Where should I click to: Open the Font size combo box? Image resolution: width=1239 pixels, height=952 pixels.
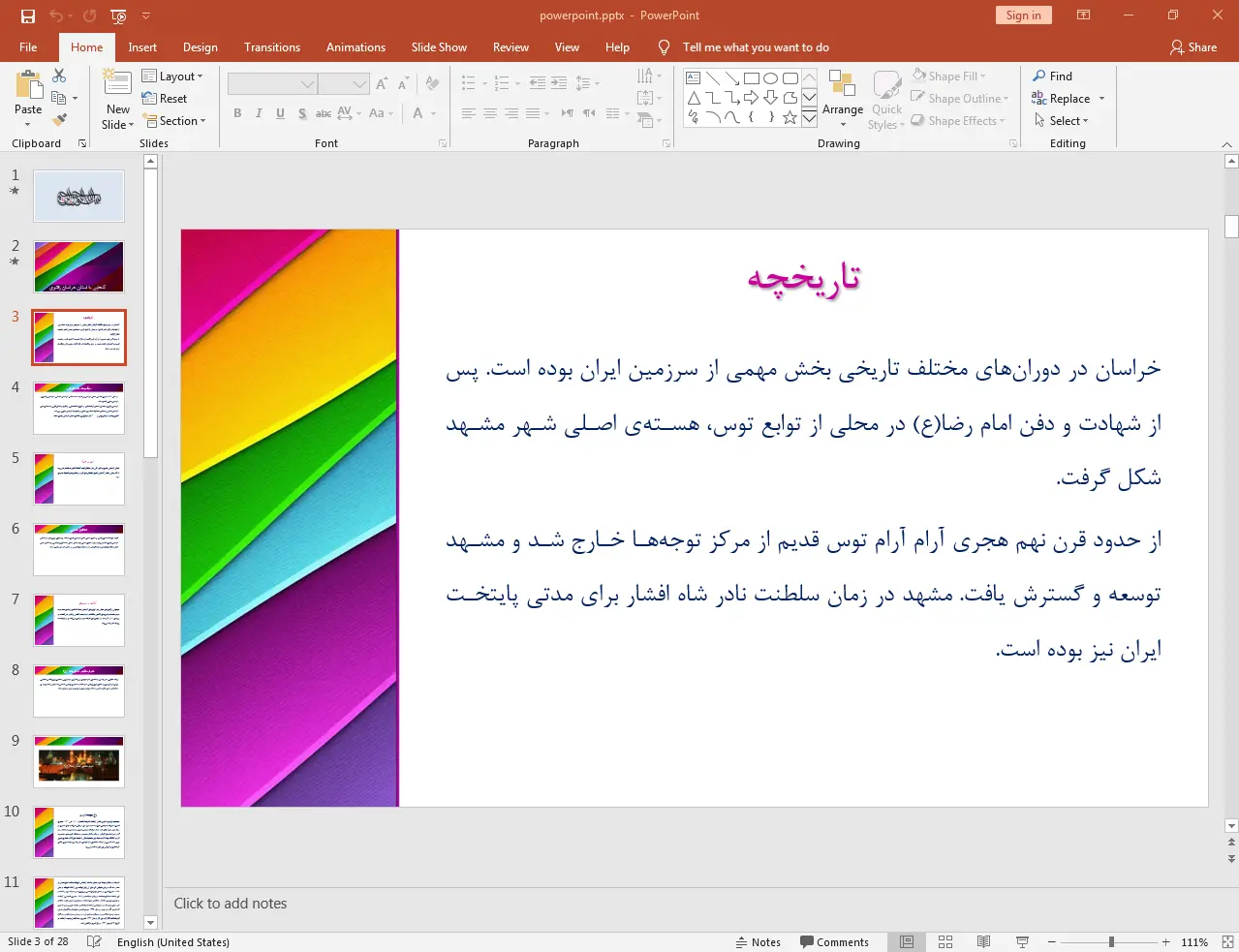(344, 84)
